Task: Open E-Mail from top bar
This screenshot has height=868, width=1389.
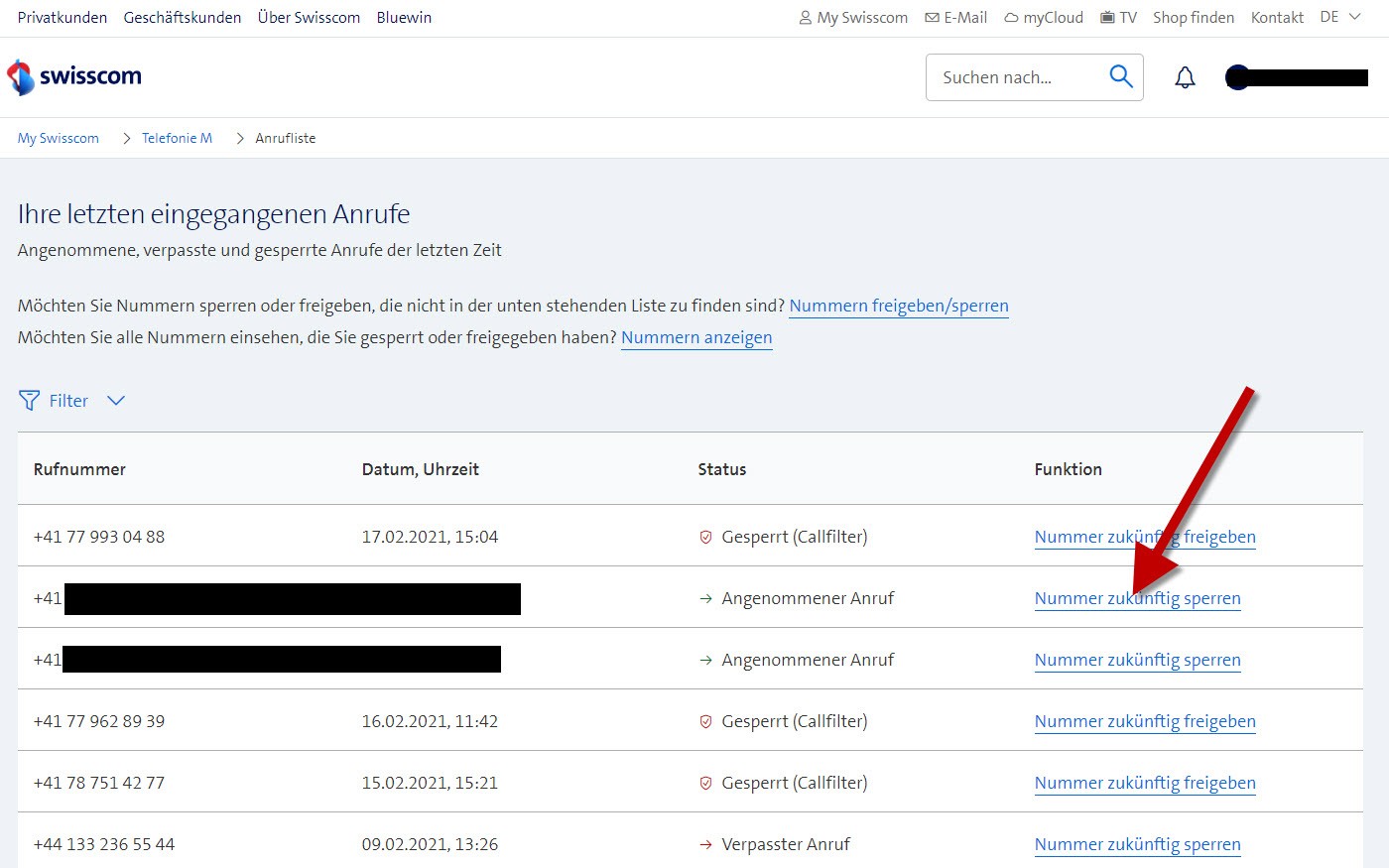Action: coord(955,18)
